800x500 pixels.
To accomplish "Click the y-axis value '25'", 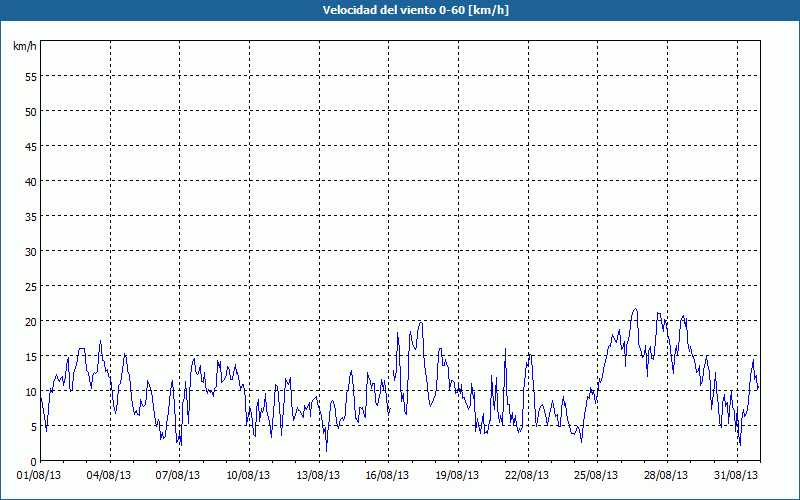I will [x=31, y=286].
